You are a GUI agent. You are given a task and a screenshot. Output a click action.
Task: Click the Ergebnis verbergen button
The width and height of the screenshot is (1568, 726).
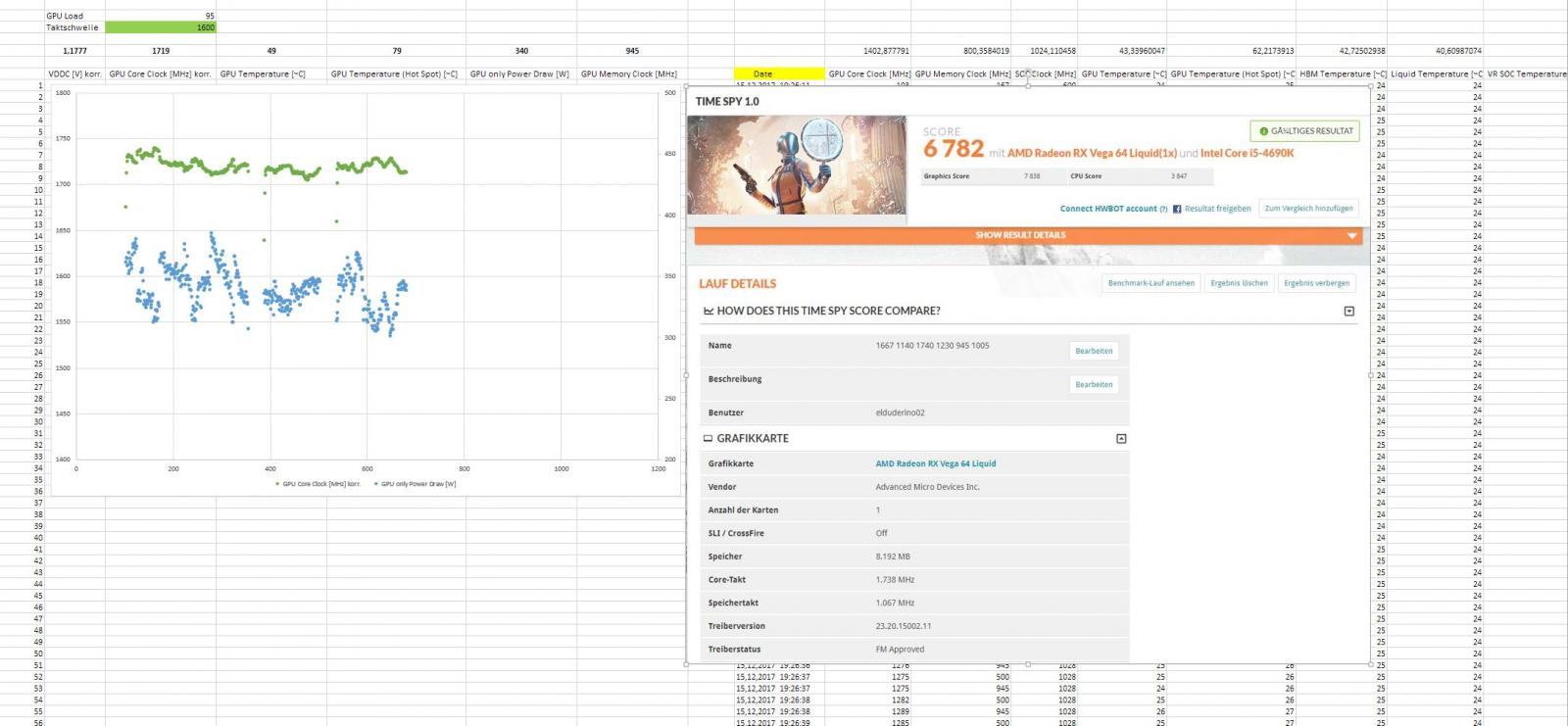click(1316, 283)
